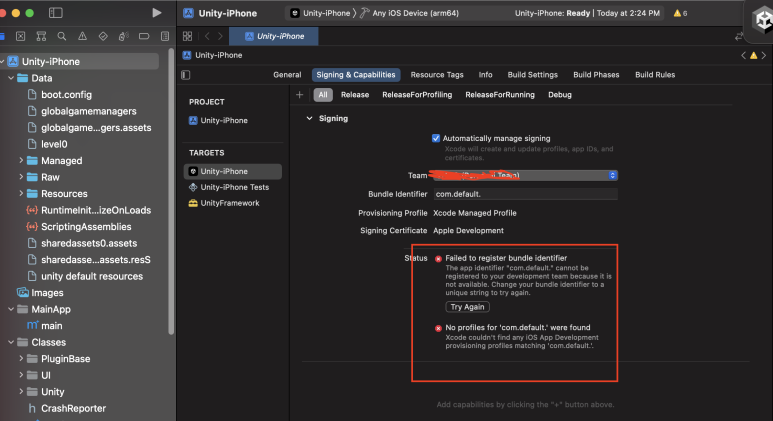Click the Try Again button
Viewport: 773px width, 421px height.
click(x=467, y=307)
